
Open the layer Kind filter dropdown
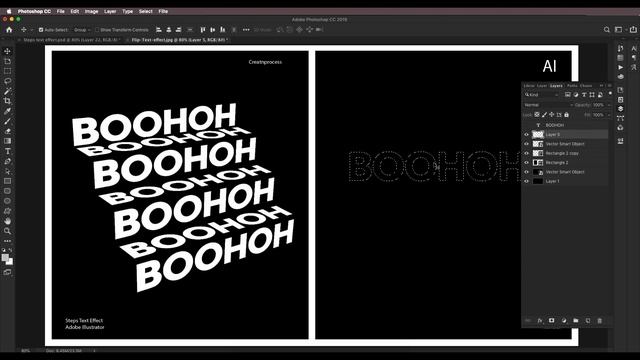tap(542, 95)
